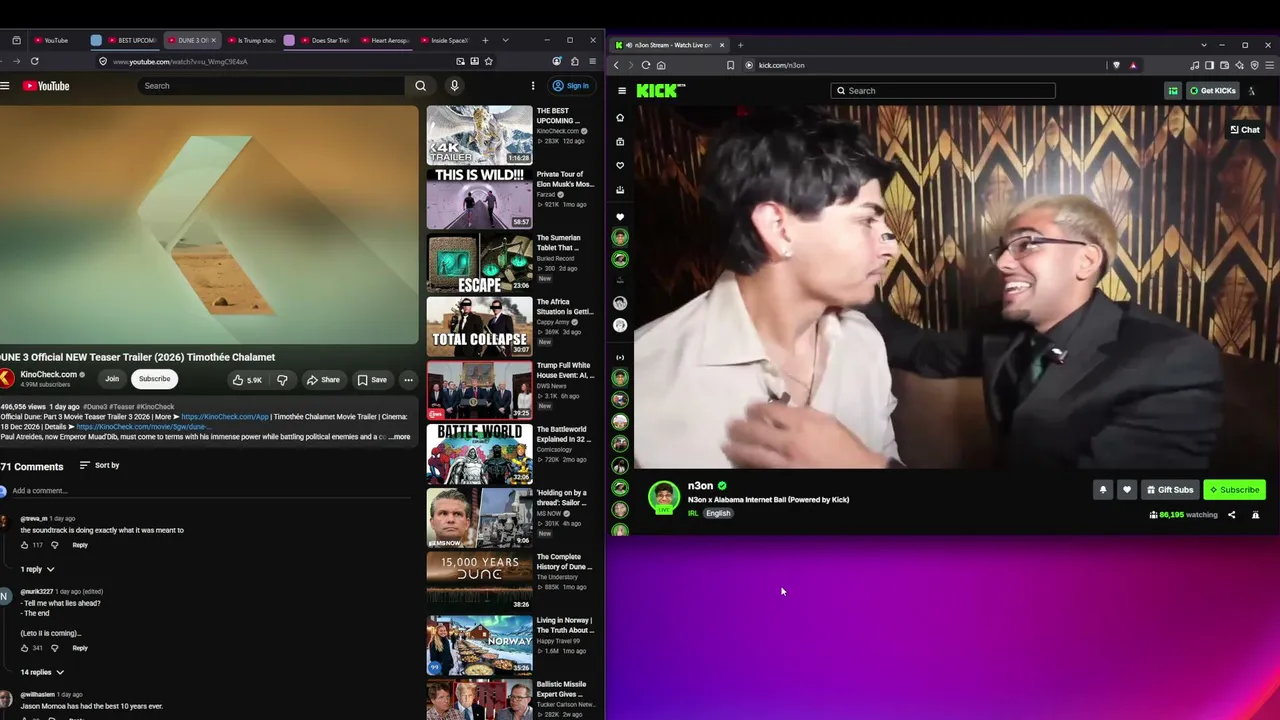Open KinoCheck.com channel name link
The width and height of the screenshot is (1280, 720).
pos(49,375)
